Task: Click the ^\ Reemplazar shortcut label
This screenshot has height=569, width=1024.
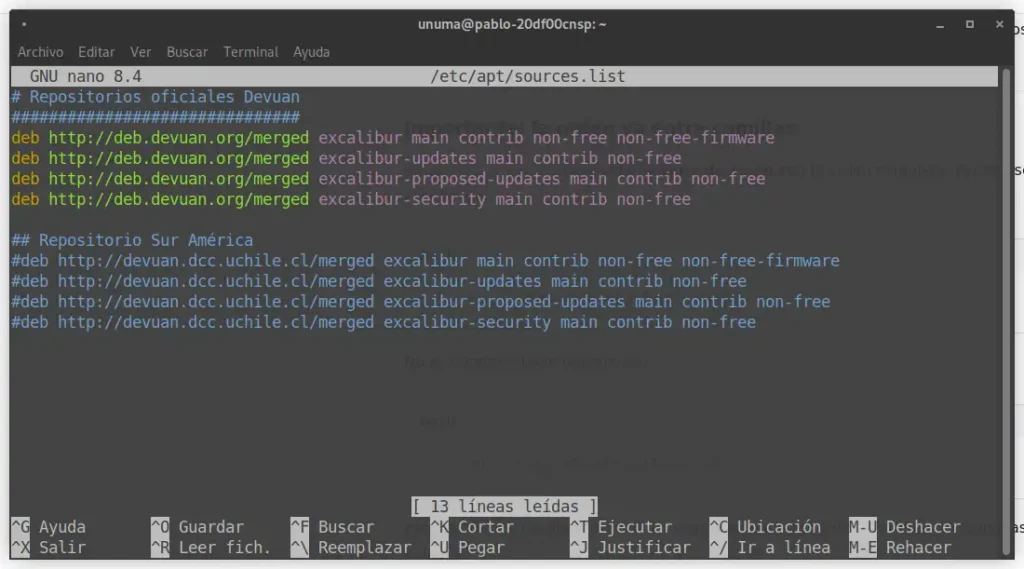Action: [351, 547]
